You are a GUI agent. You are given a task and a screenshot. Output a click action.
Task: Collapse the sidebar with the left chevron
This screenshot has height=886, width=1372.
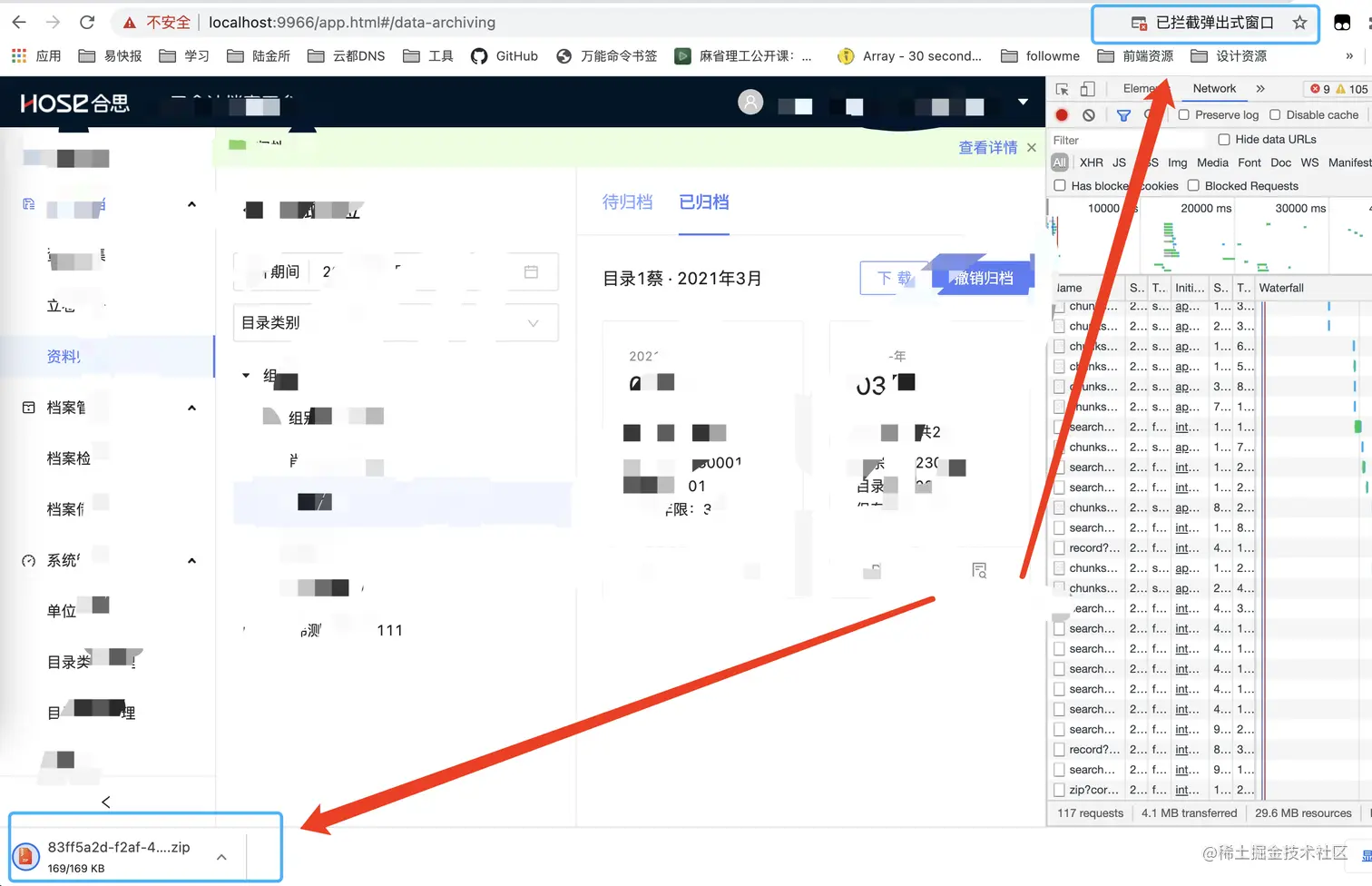pyautogui.click(x=106, y=802)
